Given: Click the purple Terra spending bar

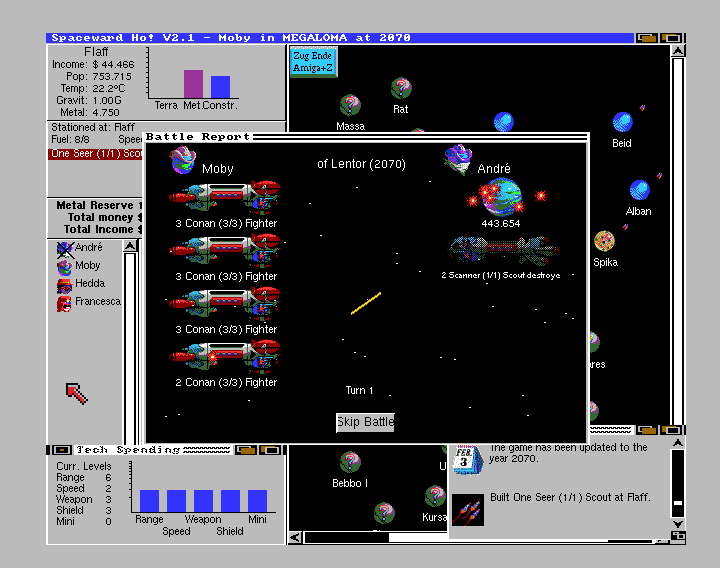Looking at the screenshot, I should [193, 84].
